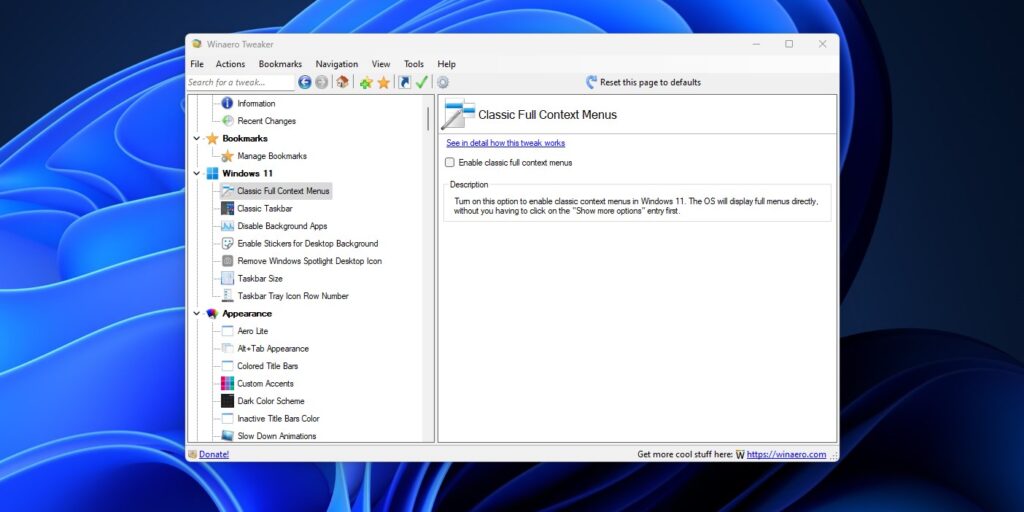Viewport: 1024px width, 512px height.
Task: Collapse the Bookmarks tree section
Action: 197,138
